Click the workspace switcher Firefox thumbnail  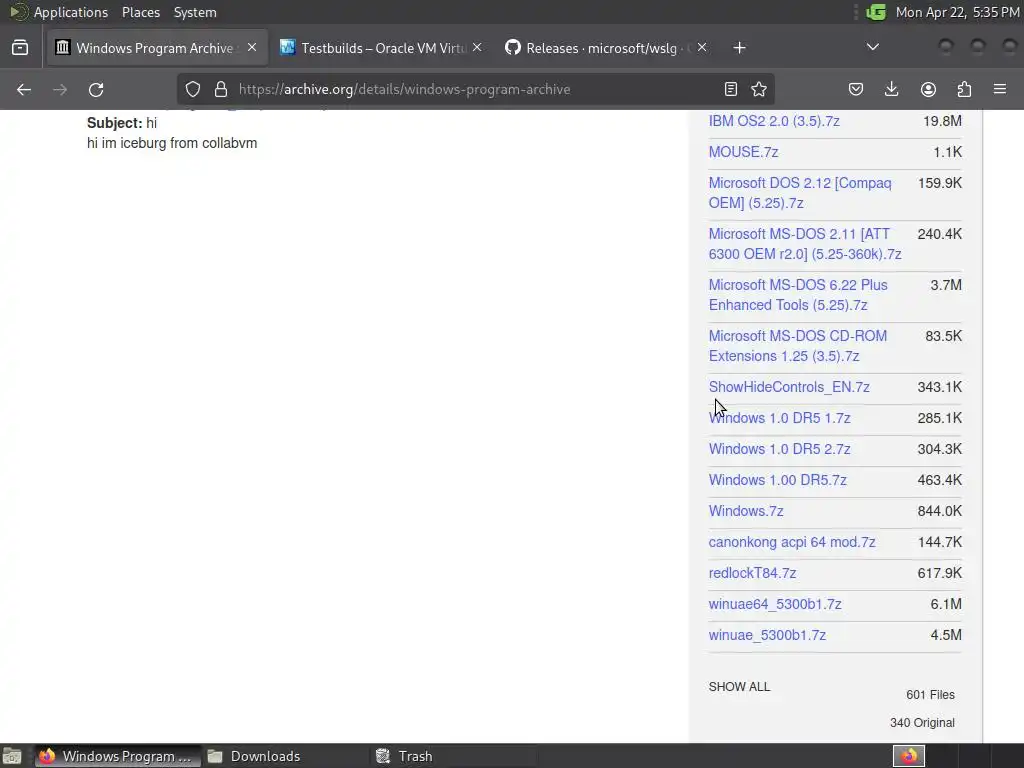[x=909, y=756]
